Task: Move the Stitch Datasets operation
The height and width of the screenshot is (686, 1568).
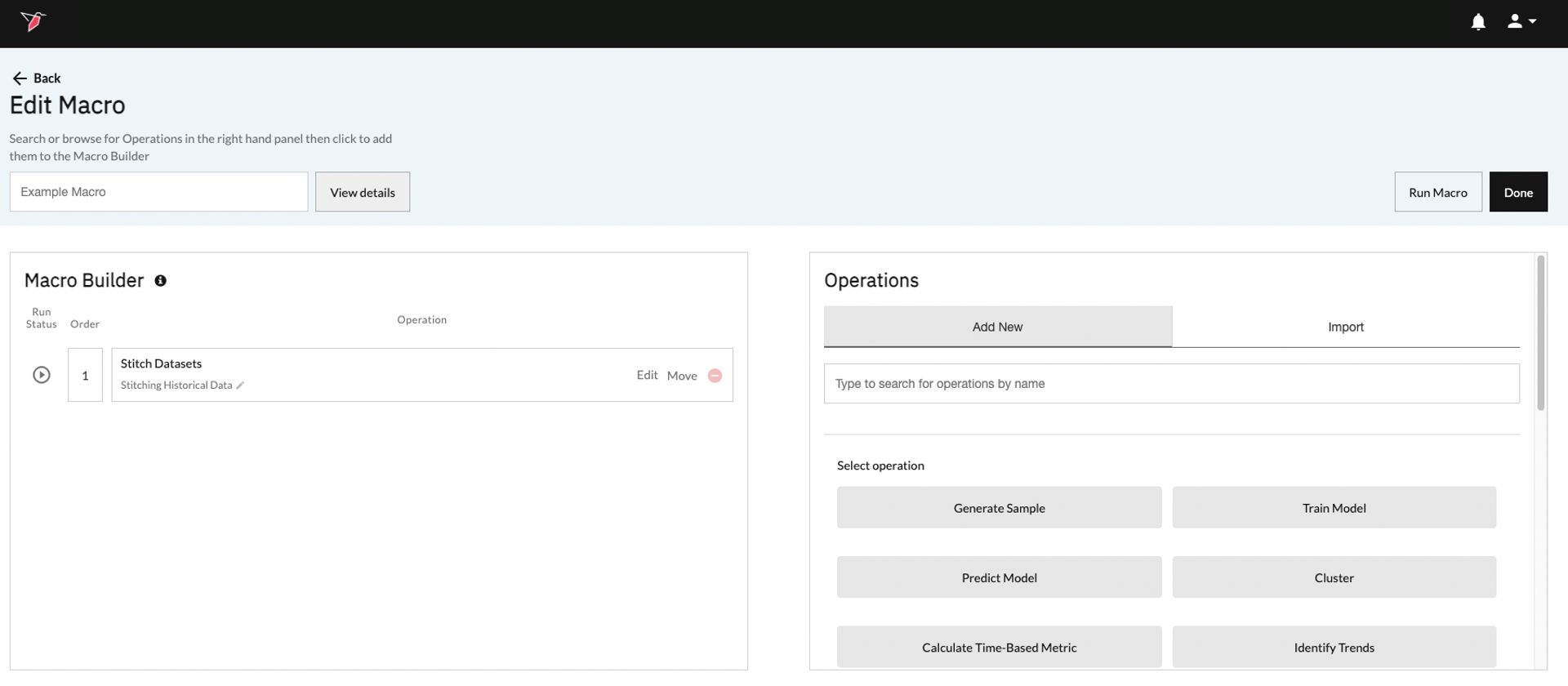Action: click(x=682, y=376)
